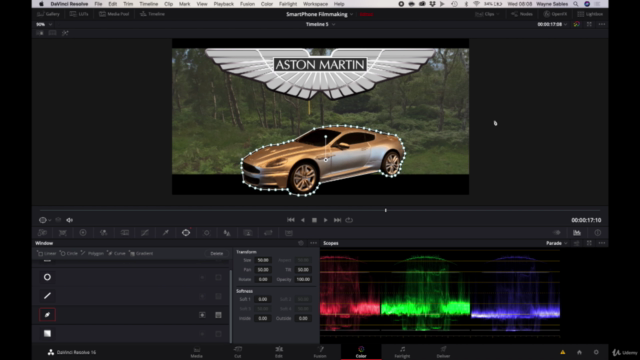This screenshot has width=640, height=360.
Task: Open the 3D stereoscopic palette
Action: (x=289, y=233)
